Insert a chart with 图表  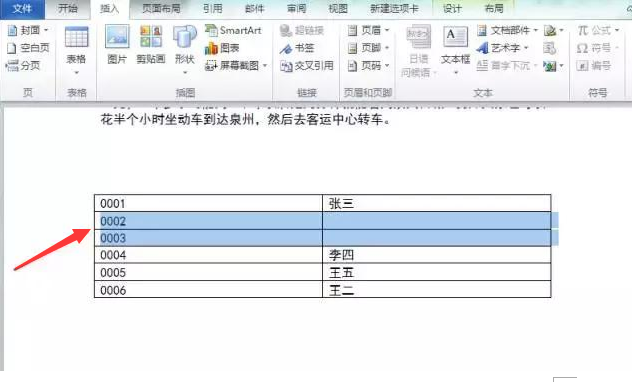pos(222,48)
